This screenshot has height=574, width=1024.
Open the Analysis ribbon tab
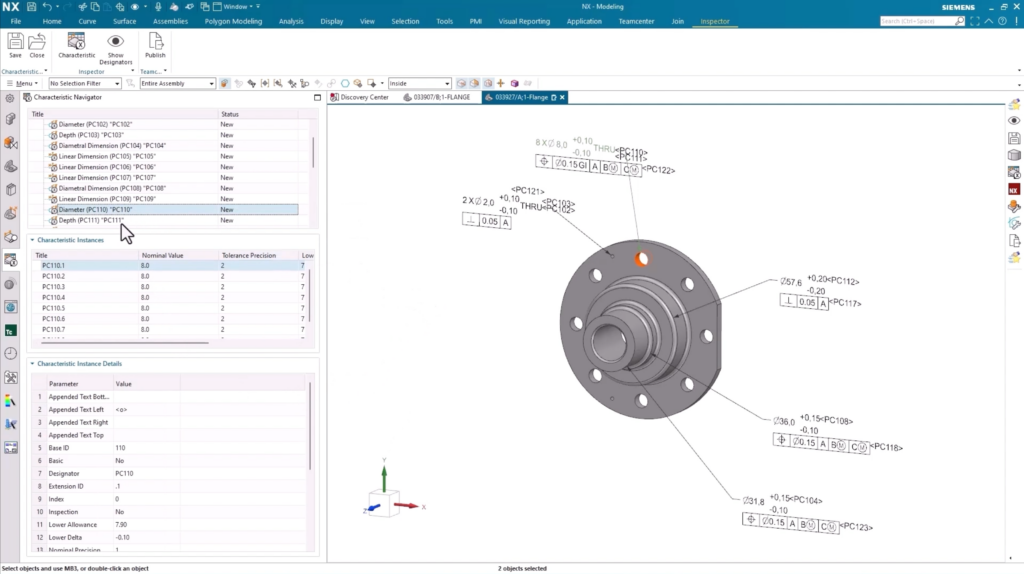click(x=291, y=21)
